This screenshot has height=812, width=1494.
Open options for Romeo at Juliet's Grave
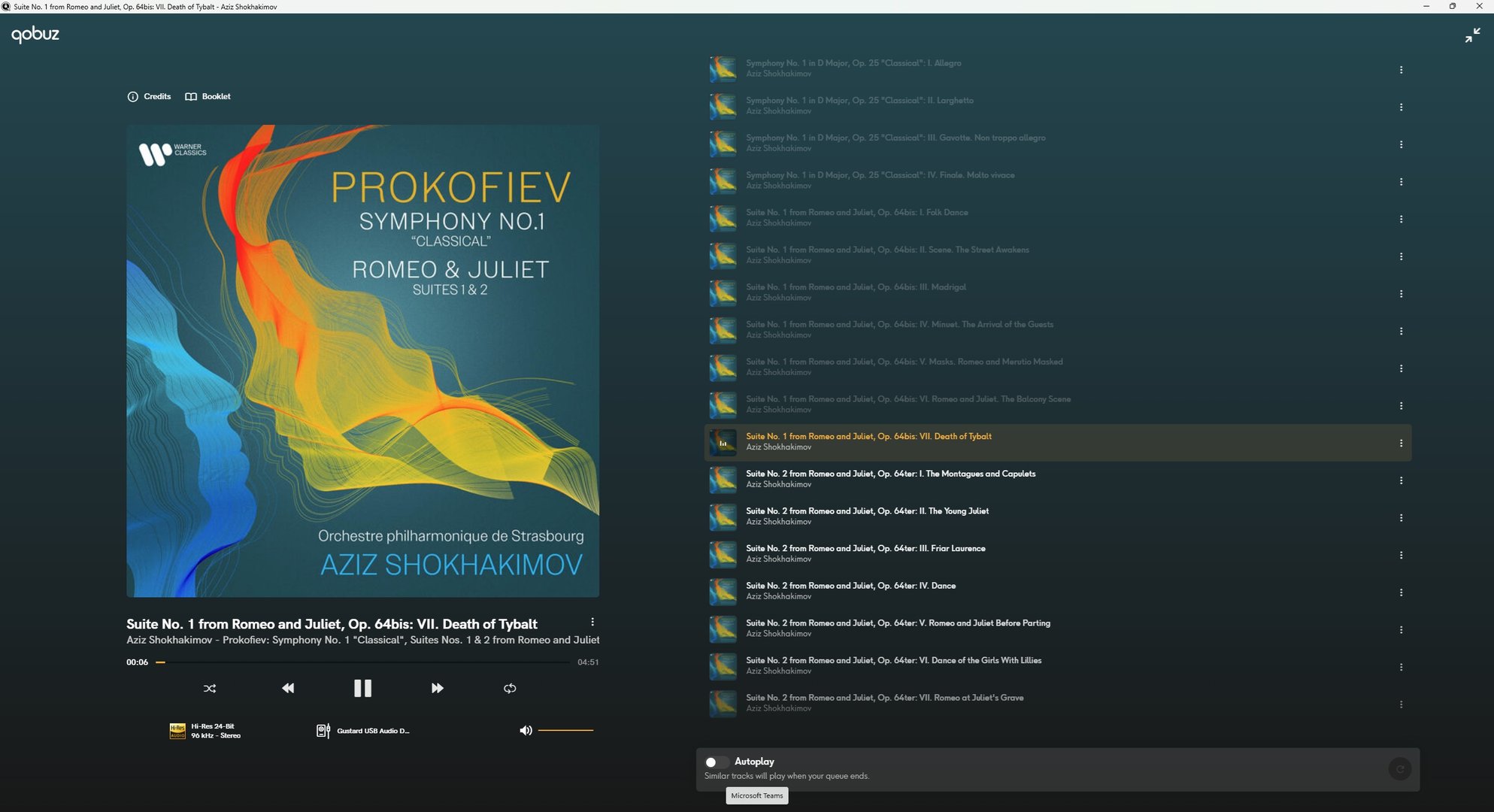point(1401,704)
